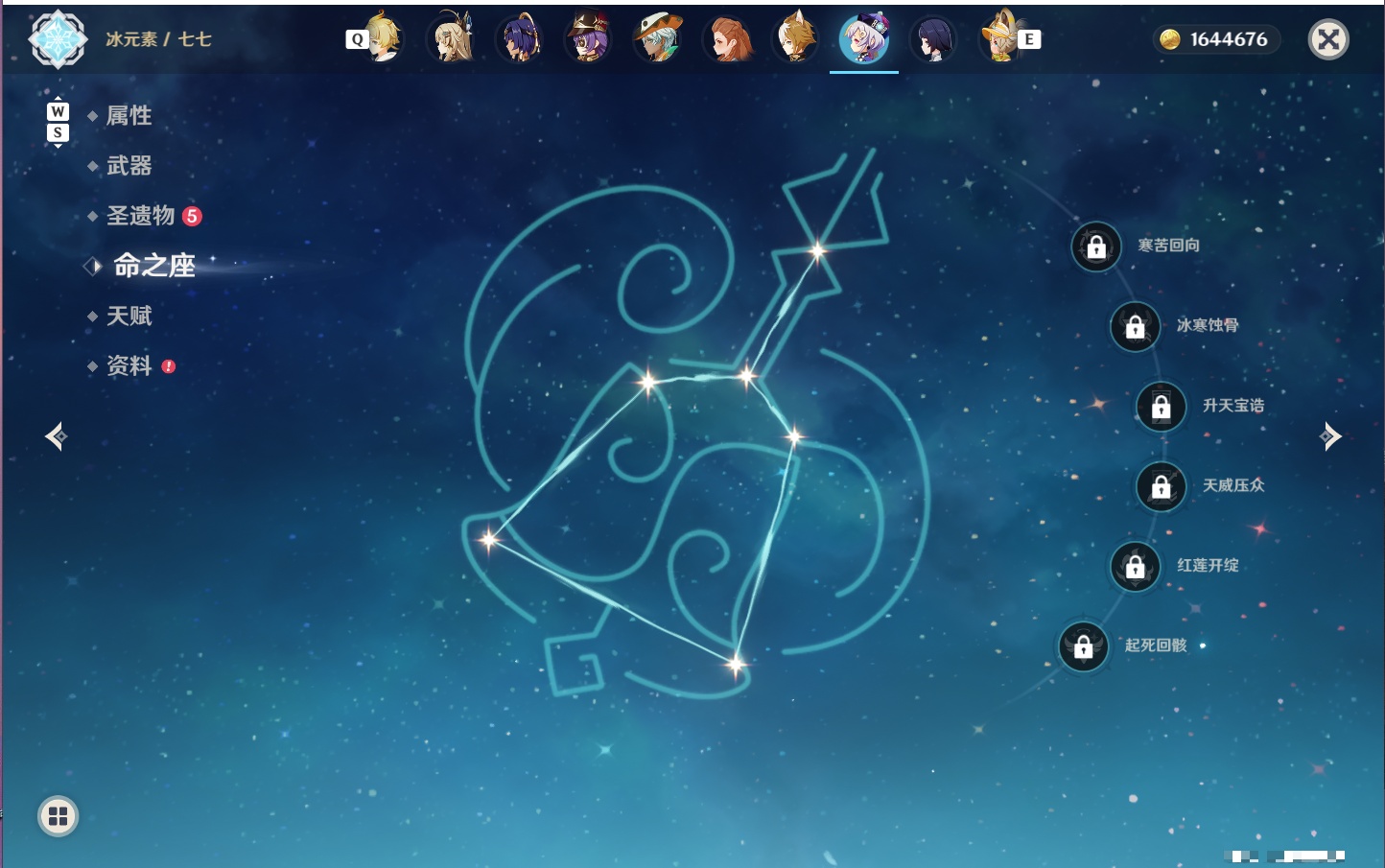The image size is (1385, 868).
Task: Open the 圣遗物 artifacts page
Action: point(140,216)
